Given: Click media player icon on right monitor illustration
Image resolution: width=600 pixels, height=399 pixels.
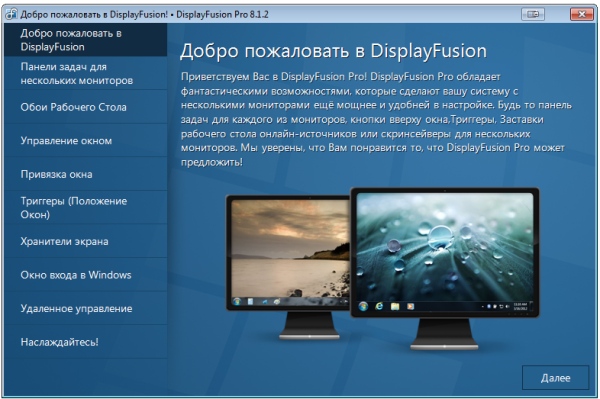Looking at the screenshot, I should coord(411,306).
